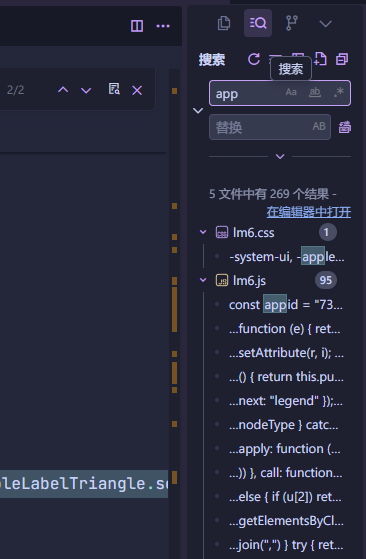This screenshot has width=366, height=559.
Task: Open the const appid result
Action: pyautogui.click(x=286, y=305)
